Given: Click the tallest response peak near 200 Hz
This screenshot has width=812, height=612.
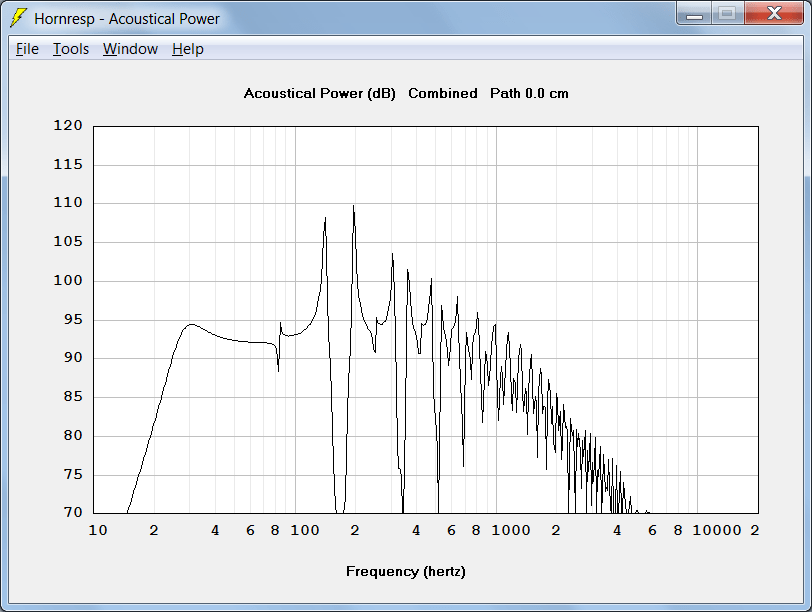Looking at the screenshot, I should (354, 207).
